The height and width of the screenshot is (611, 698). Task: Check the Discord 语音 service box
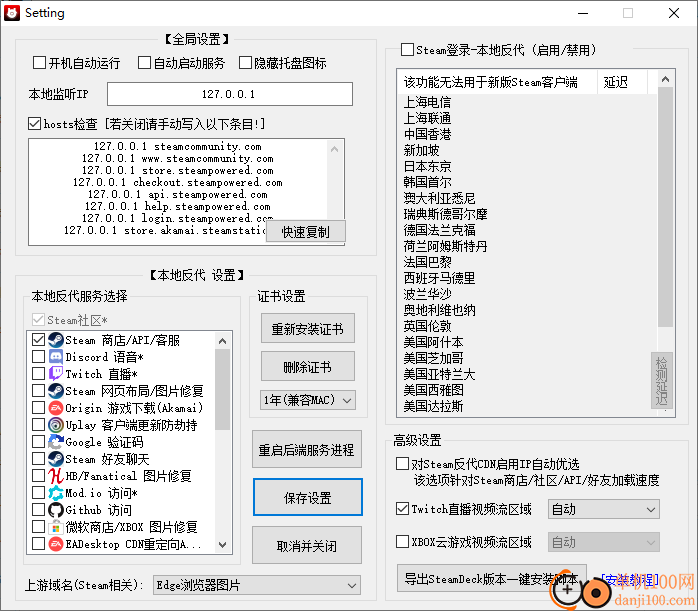coord(38,357)
